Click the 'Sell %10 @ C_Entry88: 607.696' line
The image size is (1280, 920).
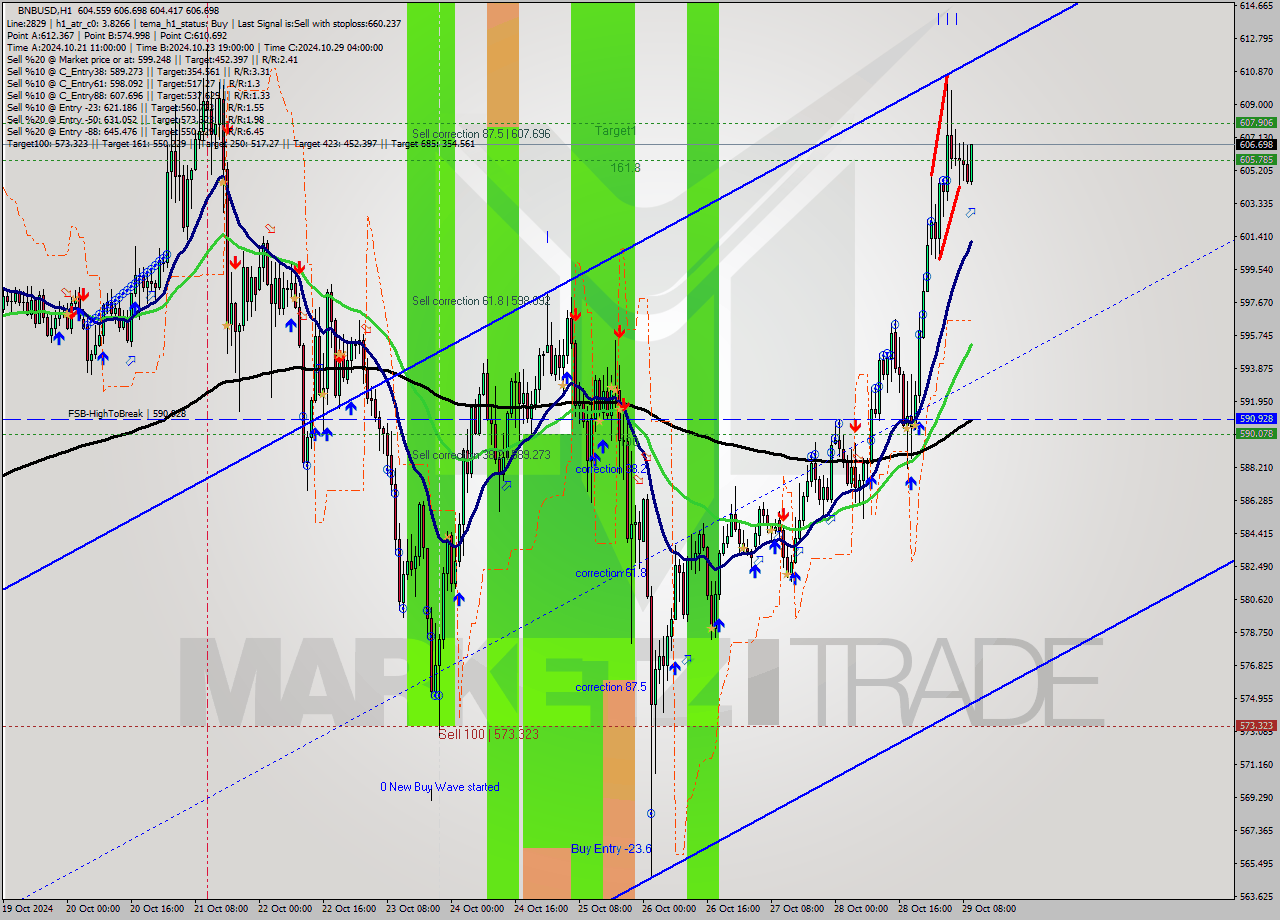coord(138,95)
